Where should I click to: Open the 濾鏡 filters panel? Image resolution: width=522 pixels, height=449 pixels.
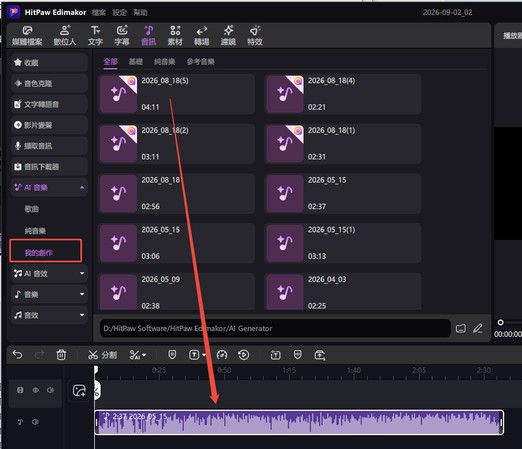point(228,36)
